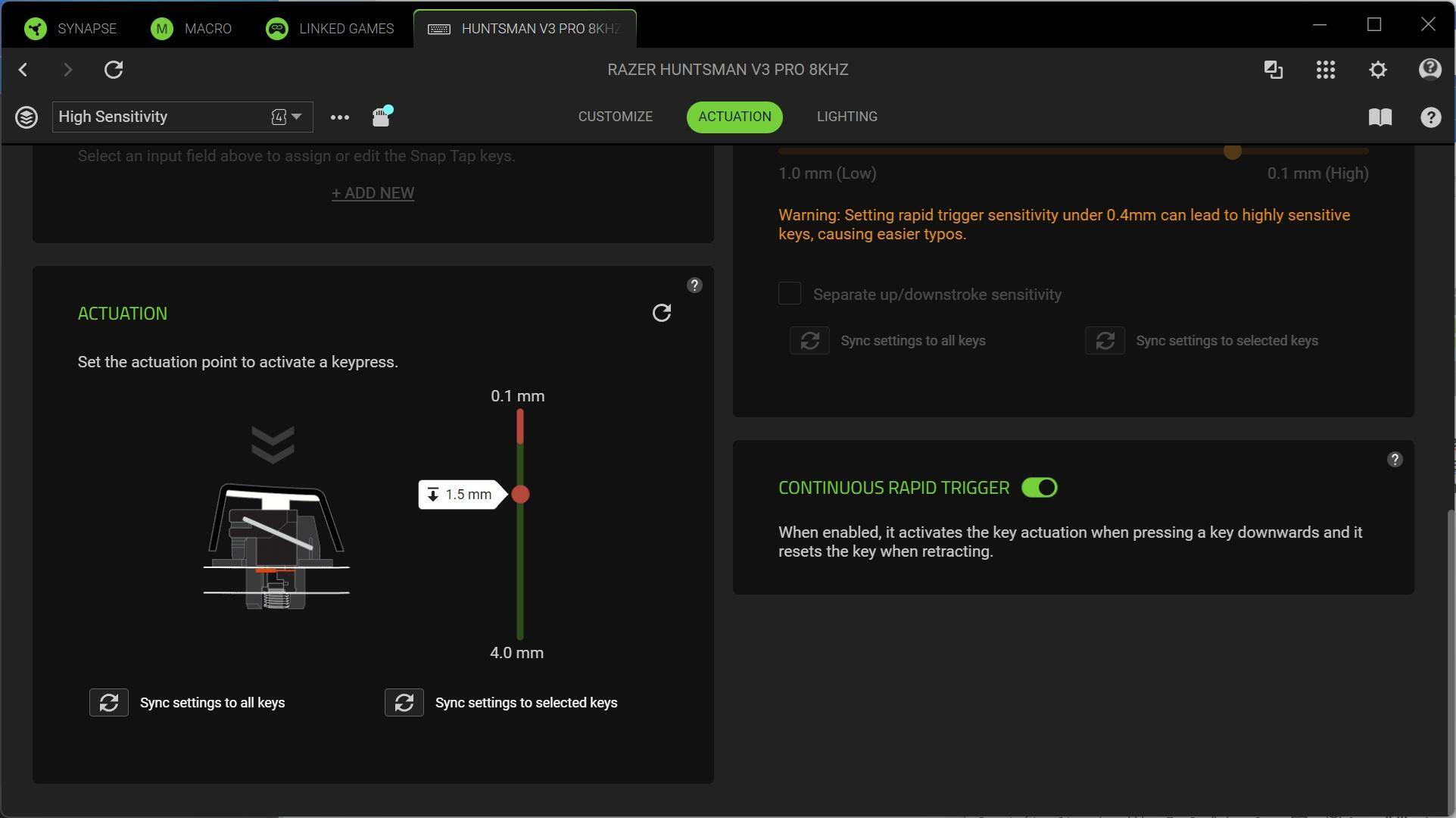
Task: Open Synapse settings gear
Action: (1377, 70)
